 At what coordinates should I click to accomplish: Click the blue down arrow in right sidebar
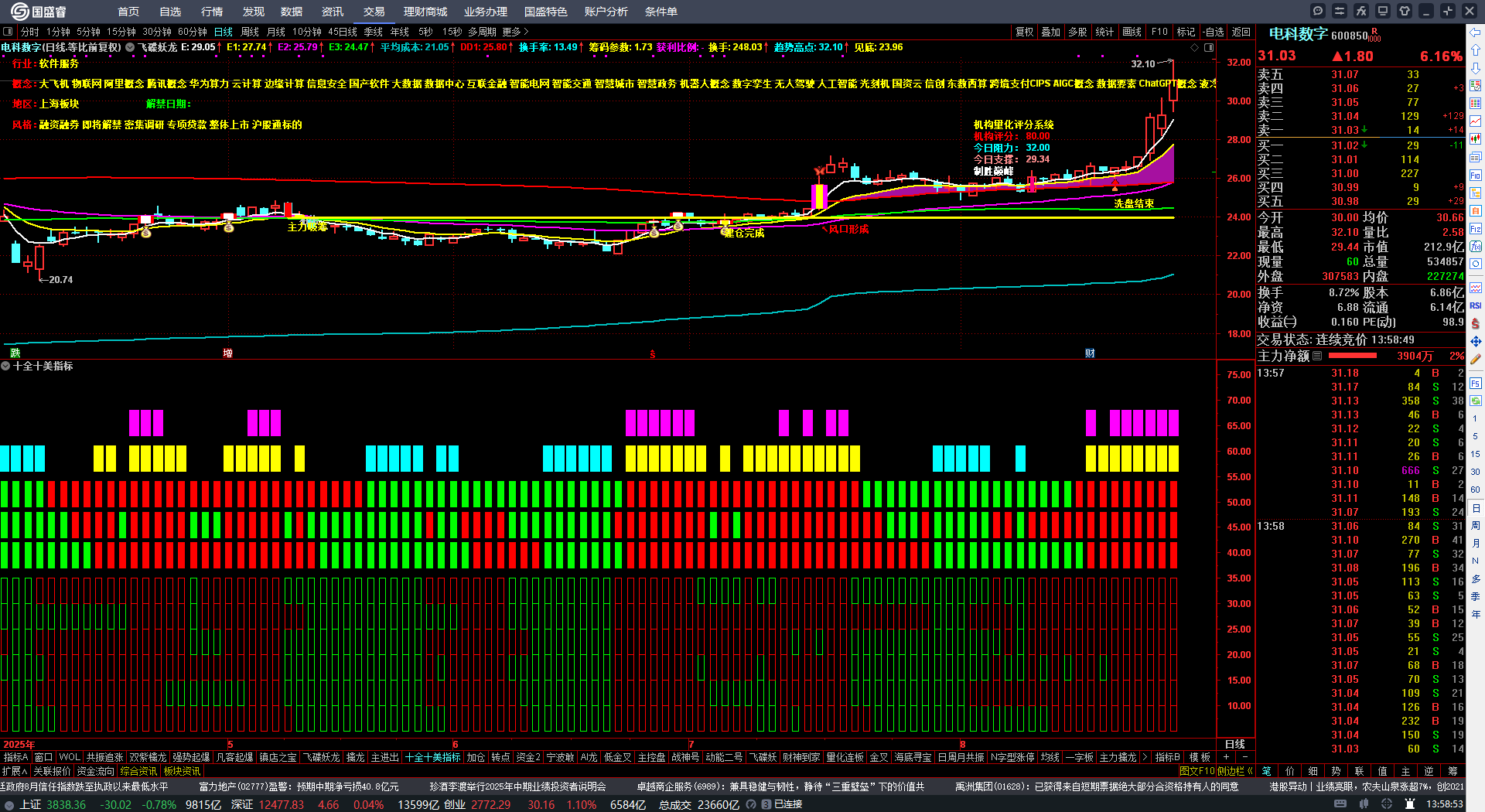(x=1476, y=67)
